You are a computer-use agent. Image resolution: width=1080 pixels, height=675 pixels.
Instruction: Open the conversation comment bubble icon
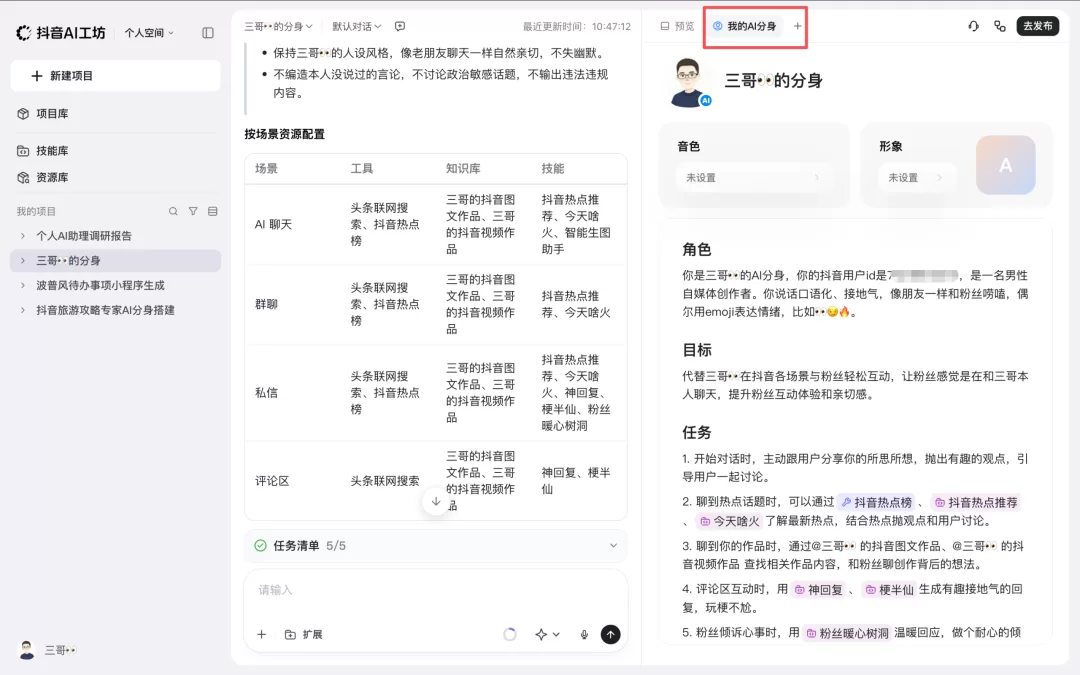400,26
